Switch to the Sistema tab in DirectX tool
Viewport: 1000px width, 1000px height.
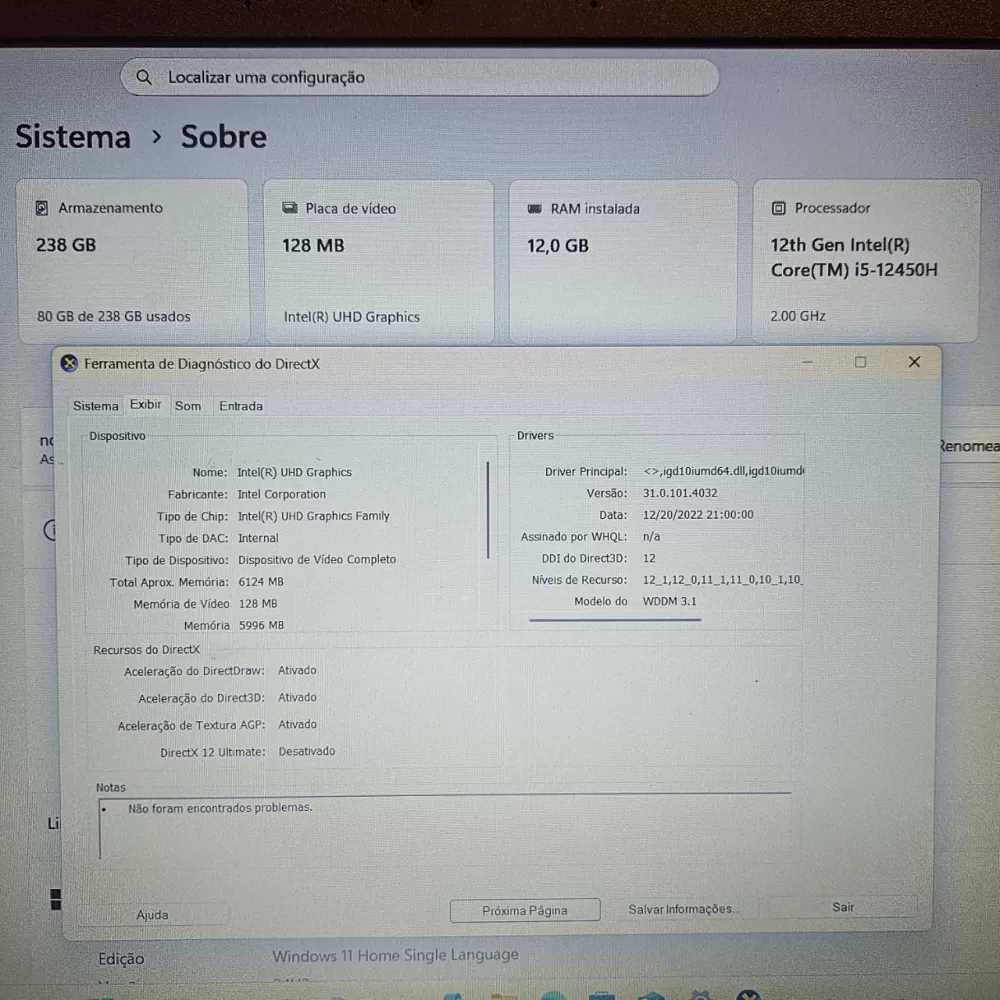pos(96,406)
